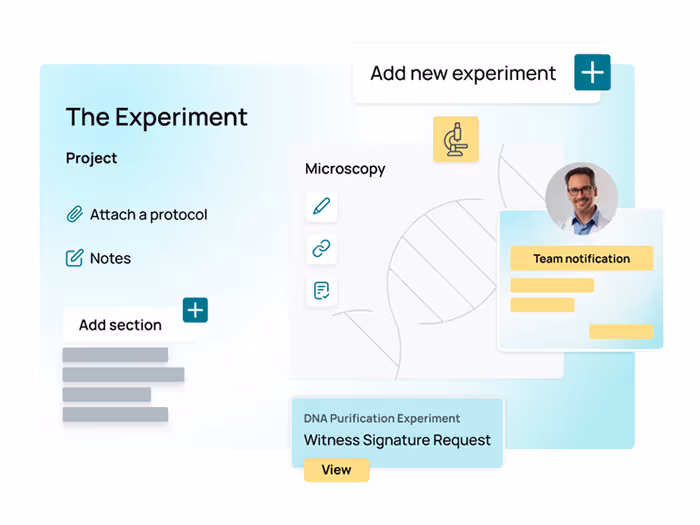
Task: Click the plus icon beside Add section
Action: point(195,310)
